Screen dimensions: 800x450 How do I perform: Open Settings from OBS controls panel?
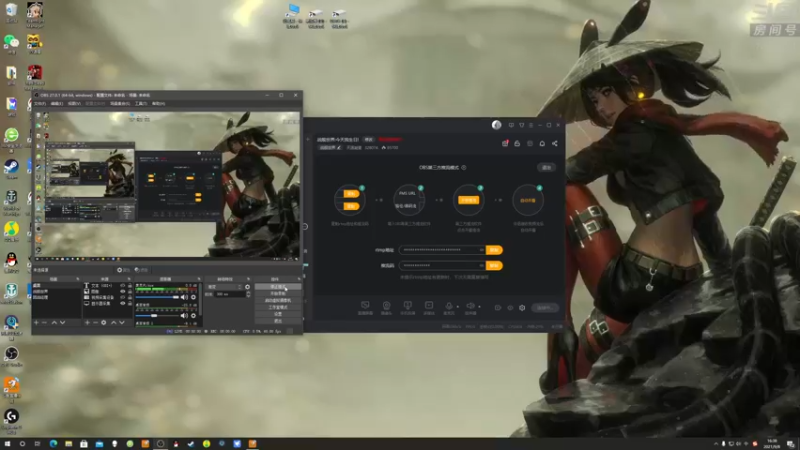278,314
